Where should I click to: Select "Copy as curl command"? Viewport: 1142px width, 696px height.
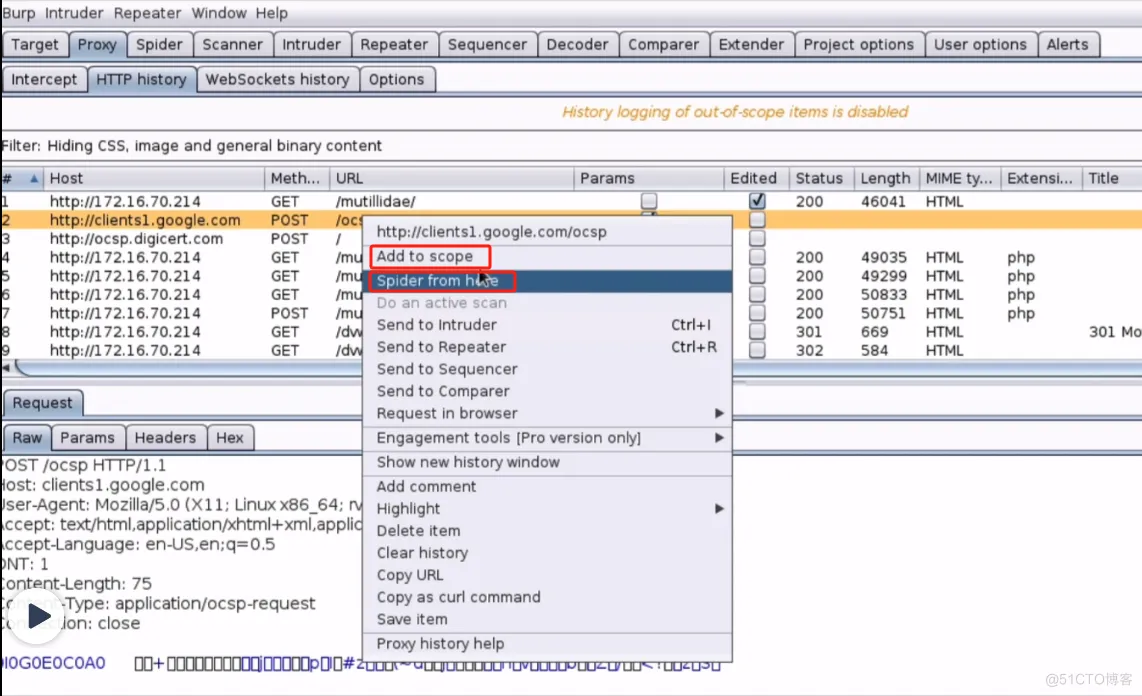[458, 597]
